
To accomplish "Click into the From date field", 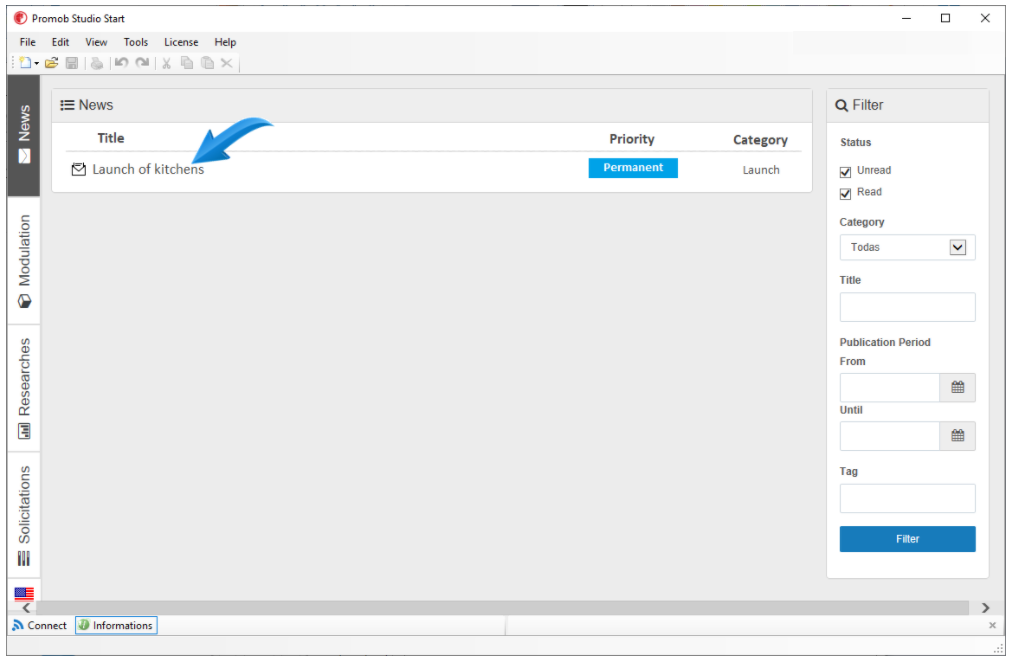I will (890, 387).
